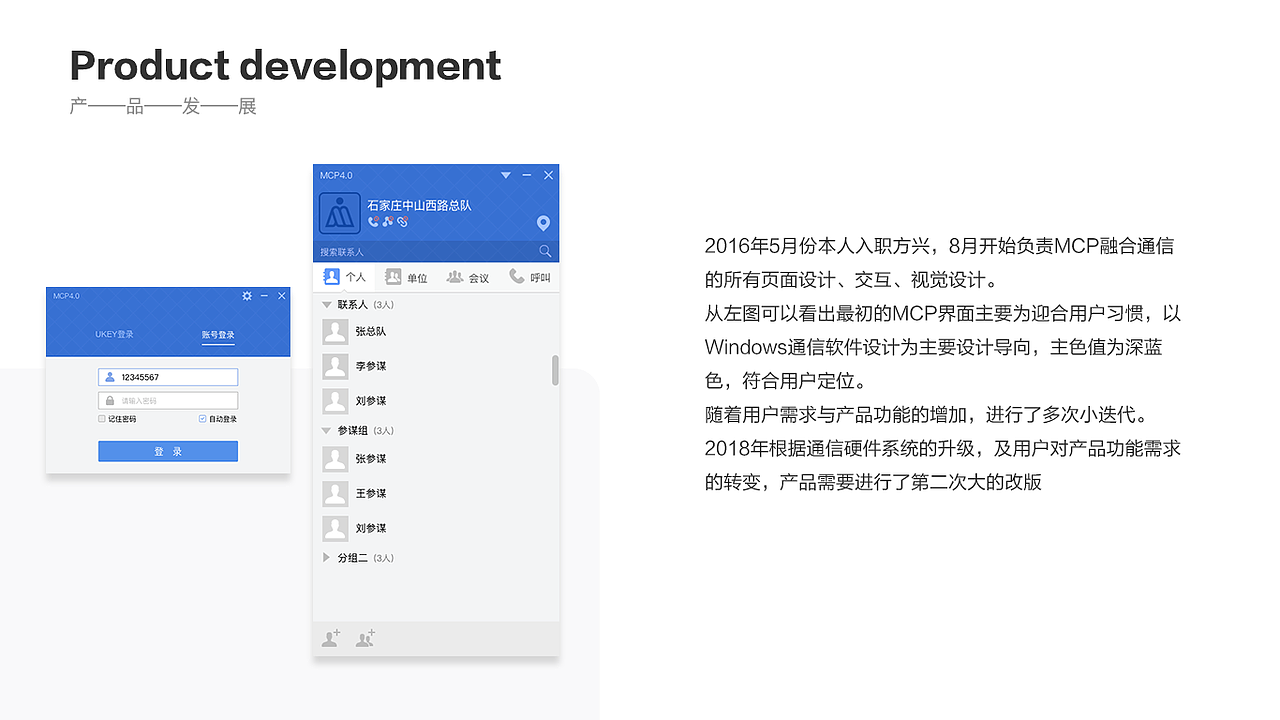The height and width of the screenshot is (720, 1280).
Task: Click the phone status icon under unit name
Action: click(373, 221)
